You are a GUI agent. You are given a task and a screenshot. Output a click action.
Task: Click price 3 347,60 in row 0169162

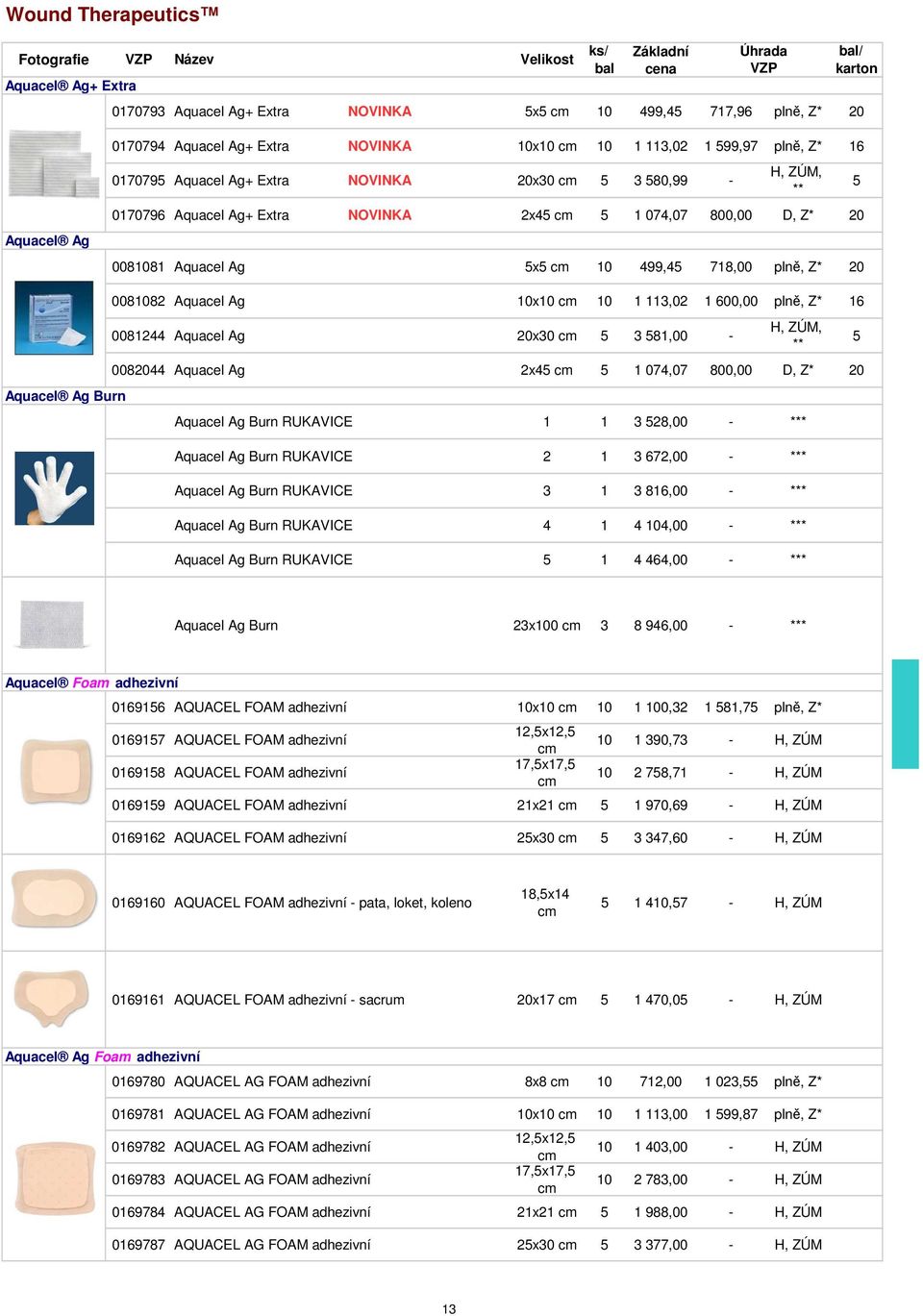661,838
